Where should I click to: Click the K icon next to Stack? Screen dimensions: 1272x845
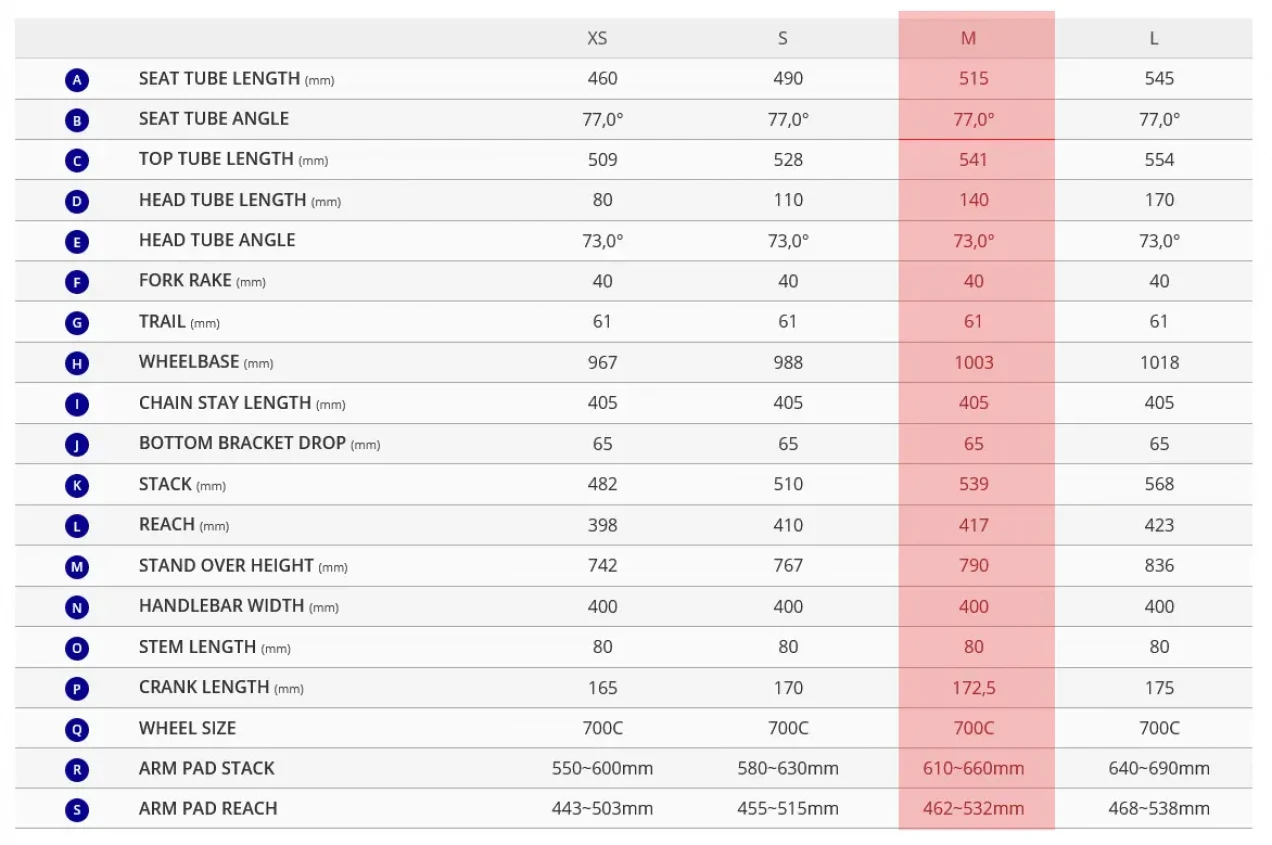coord(77,486)
